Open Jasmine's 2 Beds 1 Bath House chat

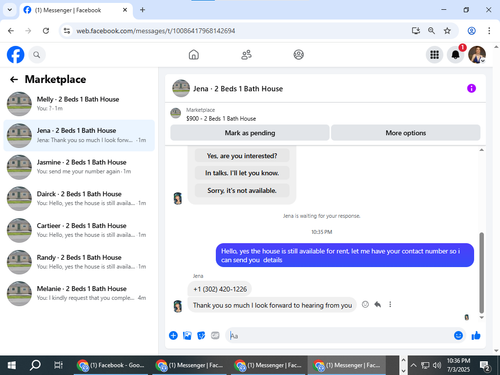[79, 167]
